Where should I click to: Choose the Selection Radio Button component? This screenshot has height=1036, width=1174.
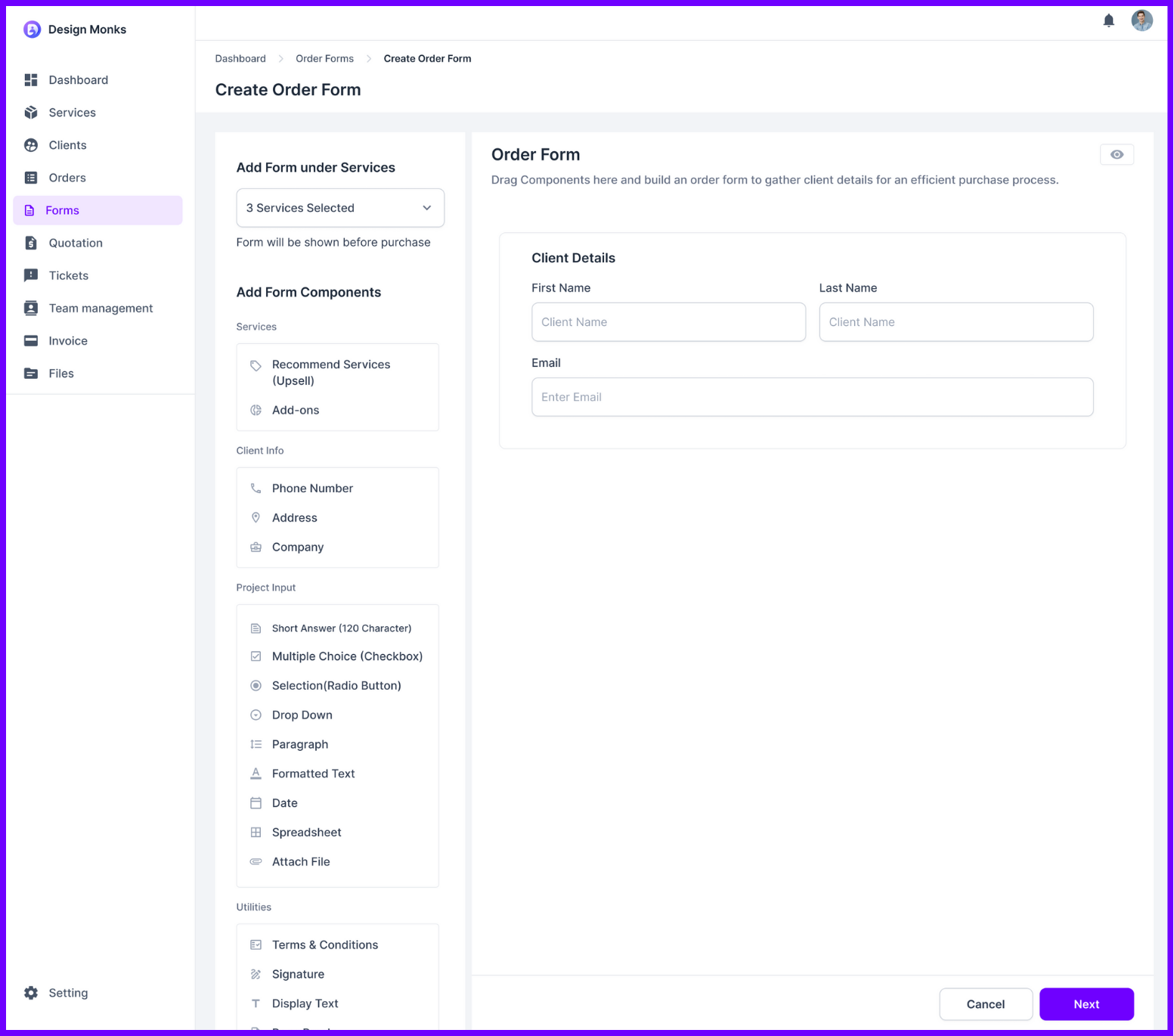(x=336, y=685)
